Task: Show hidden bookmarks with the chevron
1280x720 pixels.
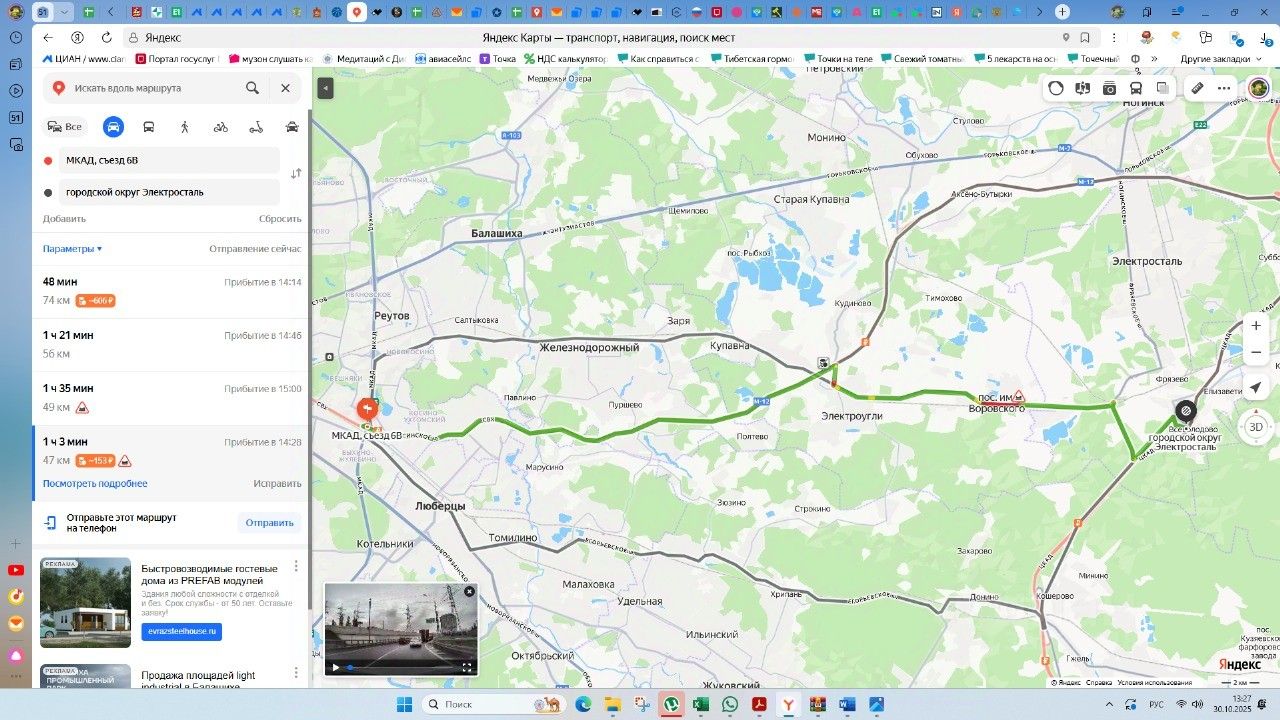Action: click(x=1154, y=59)
